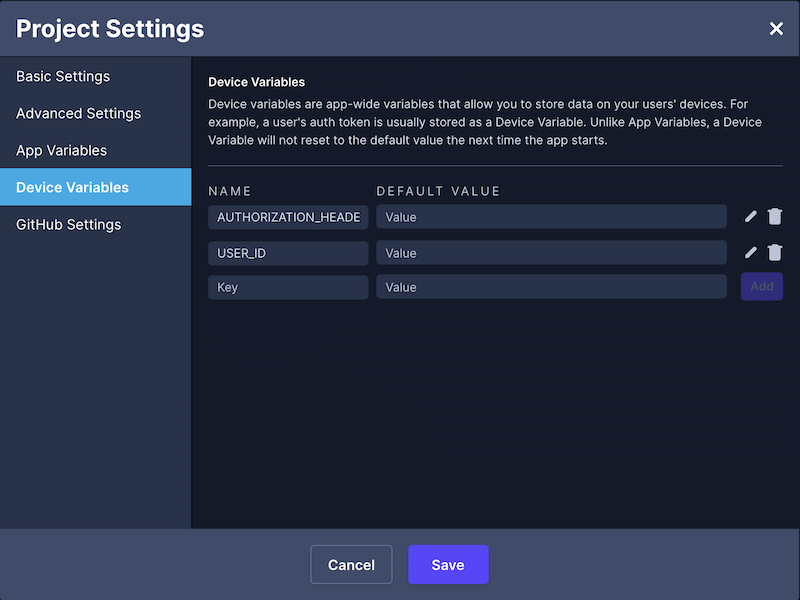Screen dimensions: 800x600
Task: Click the NAME column header
Action: click(230, 191)
